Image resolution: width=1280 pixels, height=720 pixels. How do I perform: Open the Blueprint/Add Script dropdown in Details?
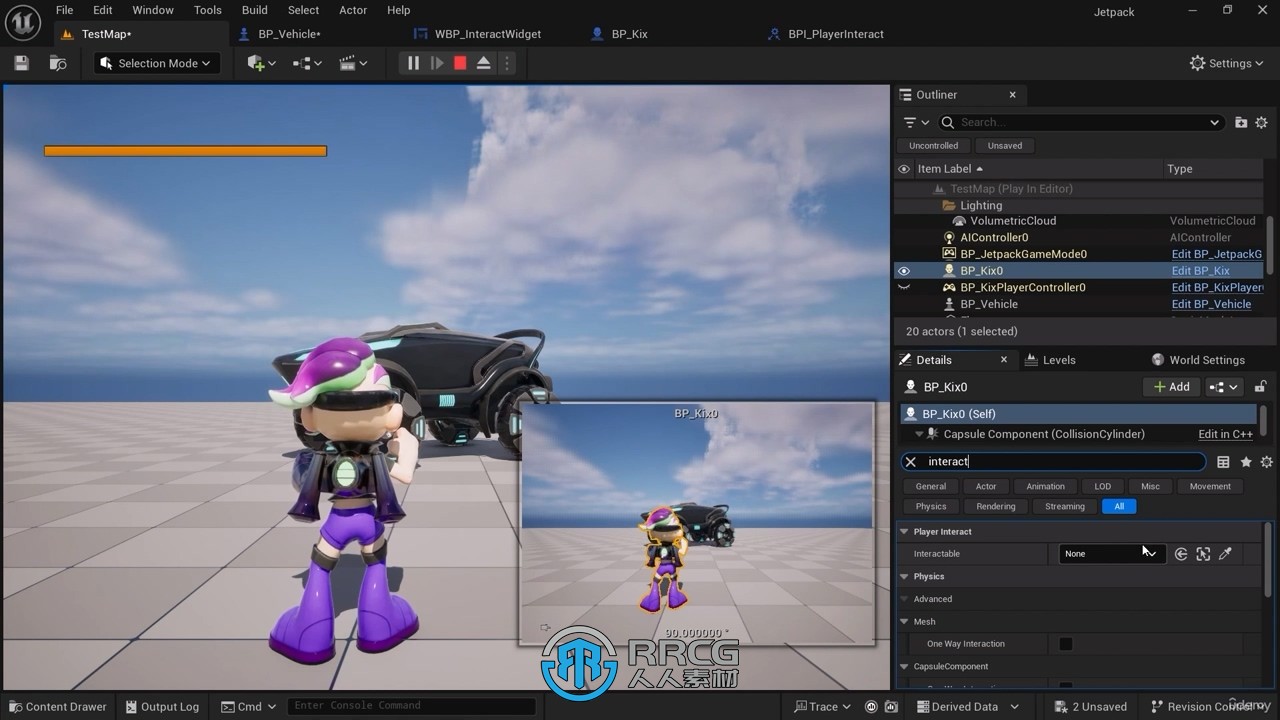(1223, 387)
